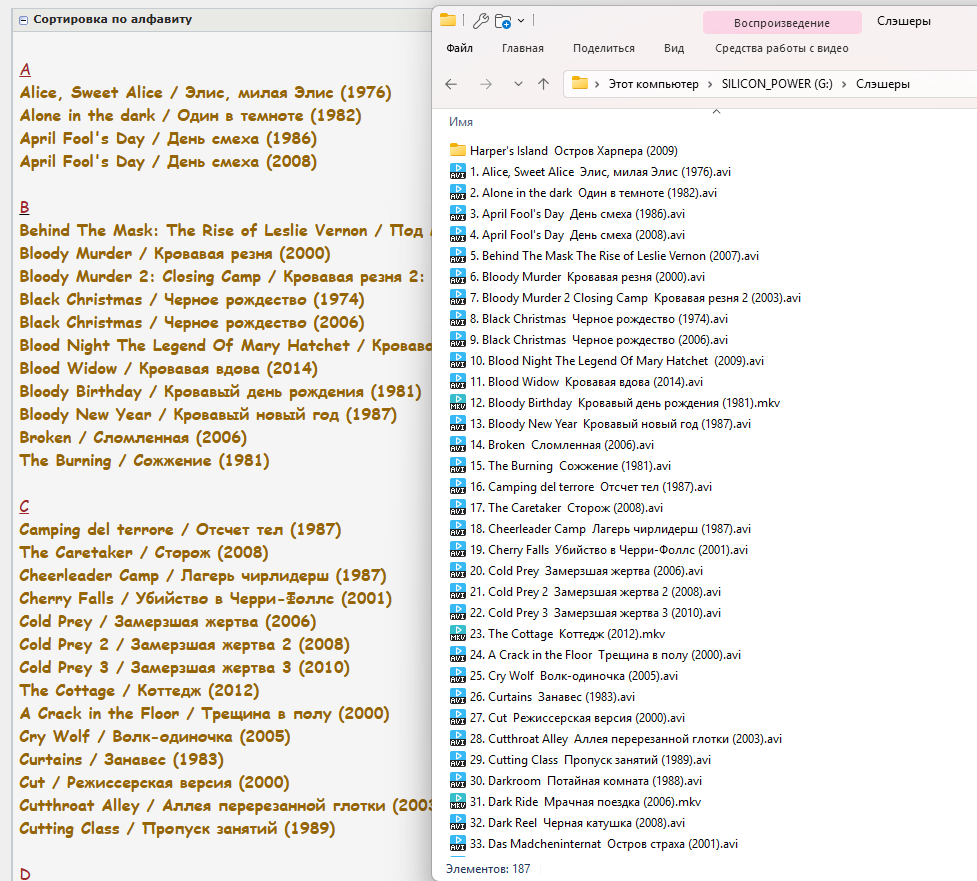Expand the chevron after 'SILICON_POWER (G:)'

click(x=844, y=84)
